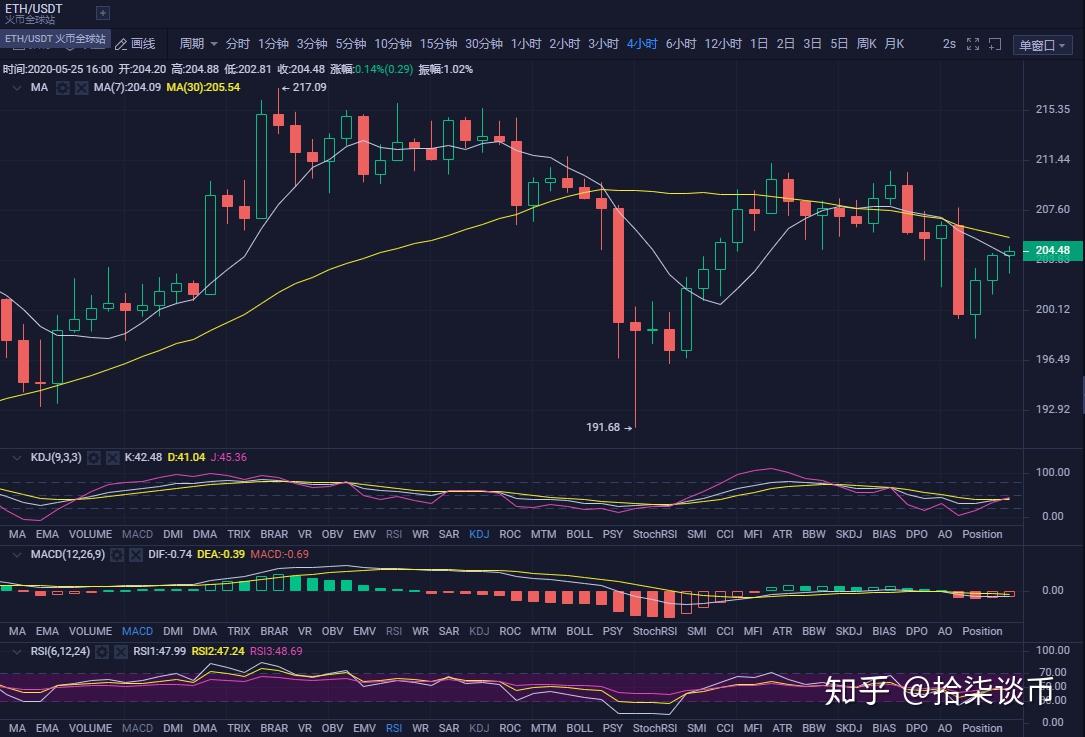Add a new chart window pane
Image resolution: width=1085 pixels, height=737 pixels.
click(x=995, y=44)
